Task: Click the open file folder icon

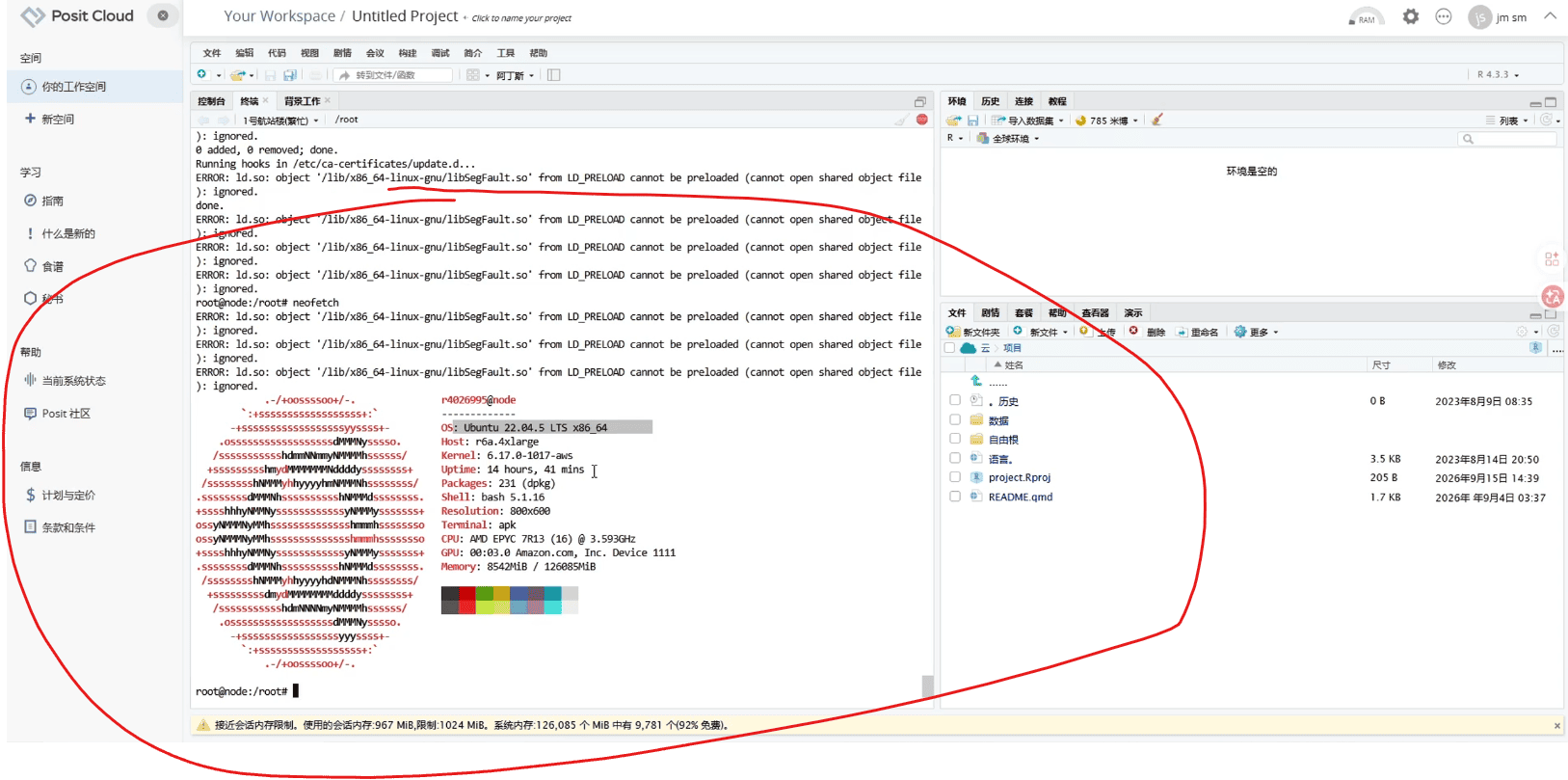Action: click(237, 75)
